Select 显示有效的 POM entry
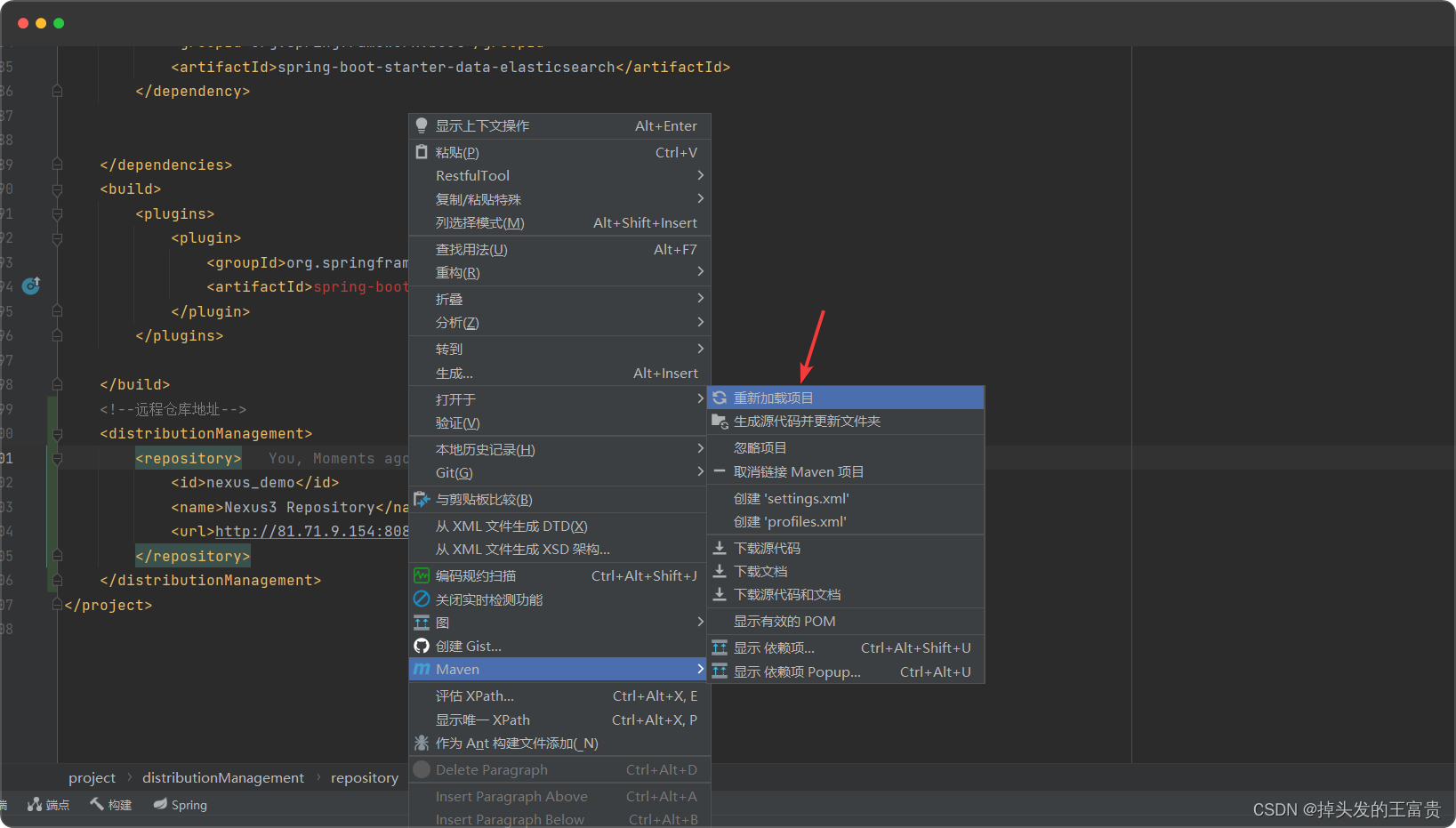This screenshot has width=1456, height=828. (846, 621)
